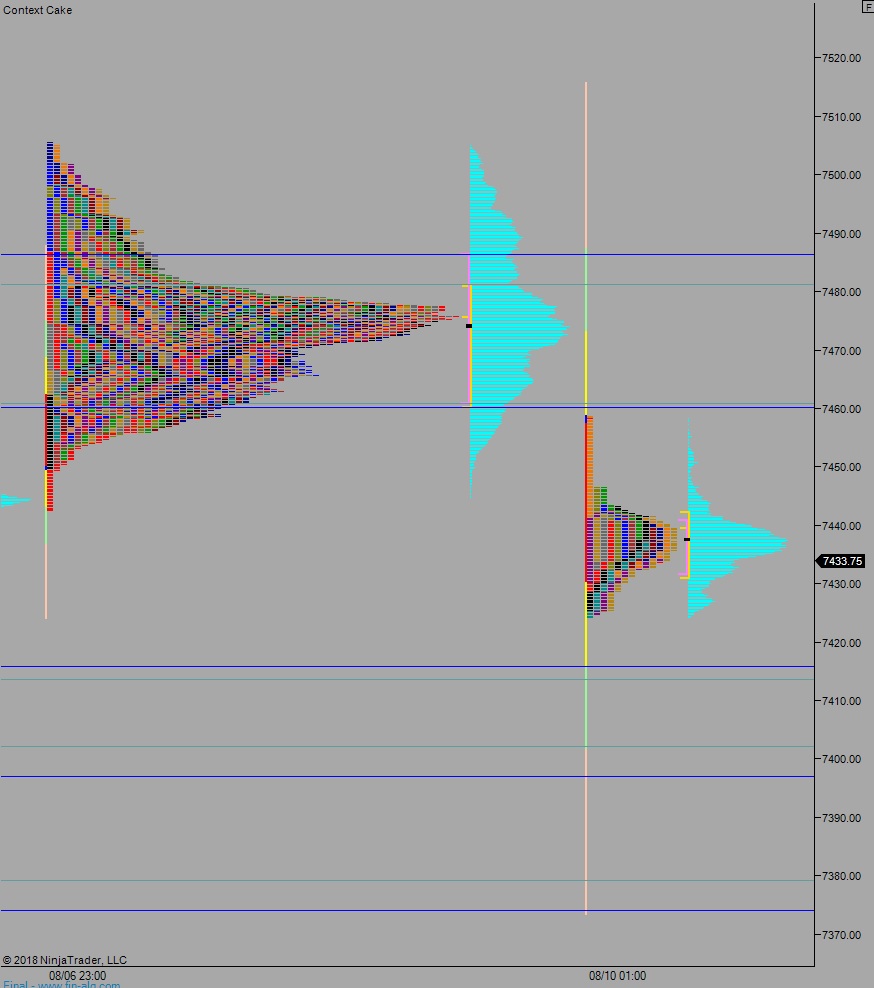Click the 7480.00 price axis label
874x988 pixels.
(x=841, y=292)
